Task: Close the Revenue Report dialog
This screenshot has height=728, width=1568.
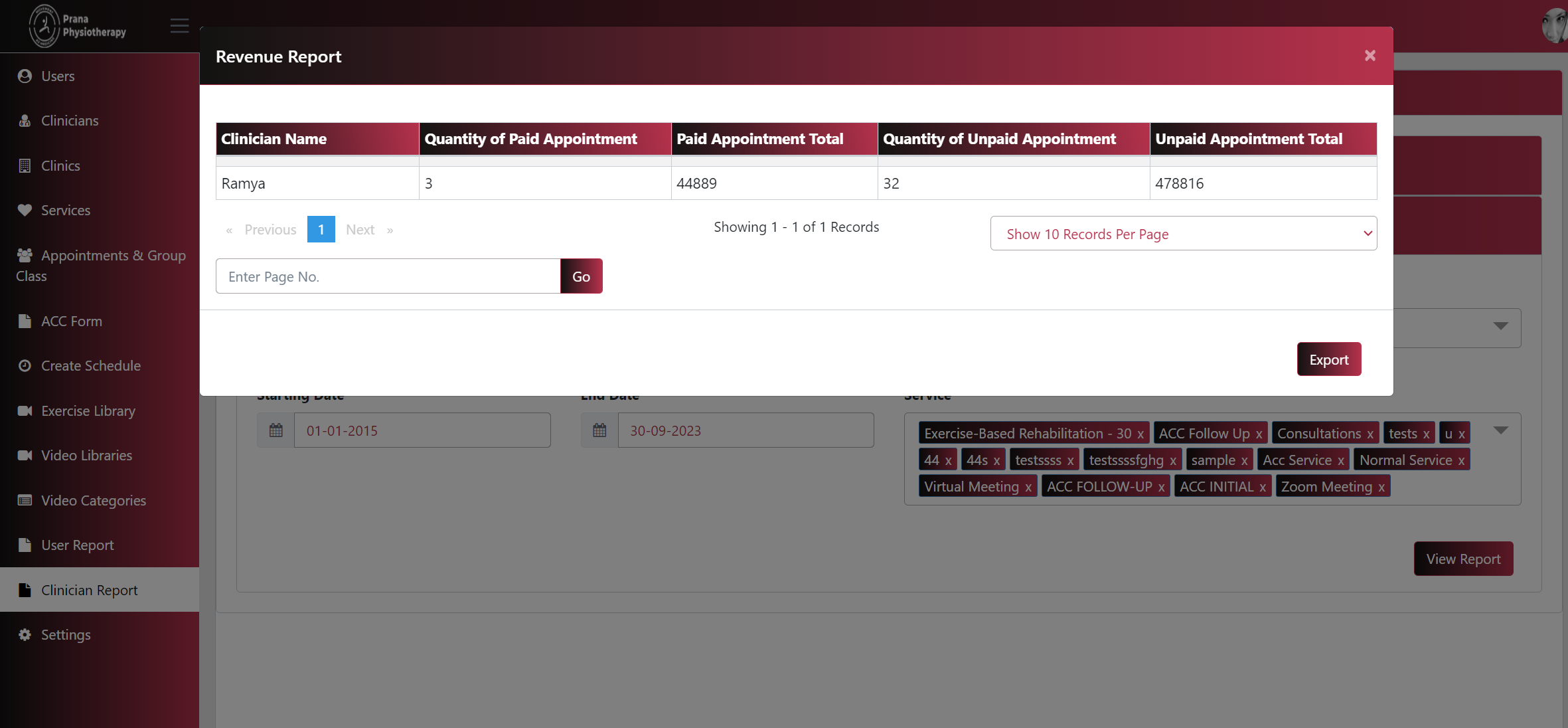Action: (x=1370, y=56)
